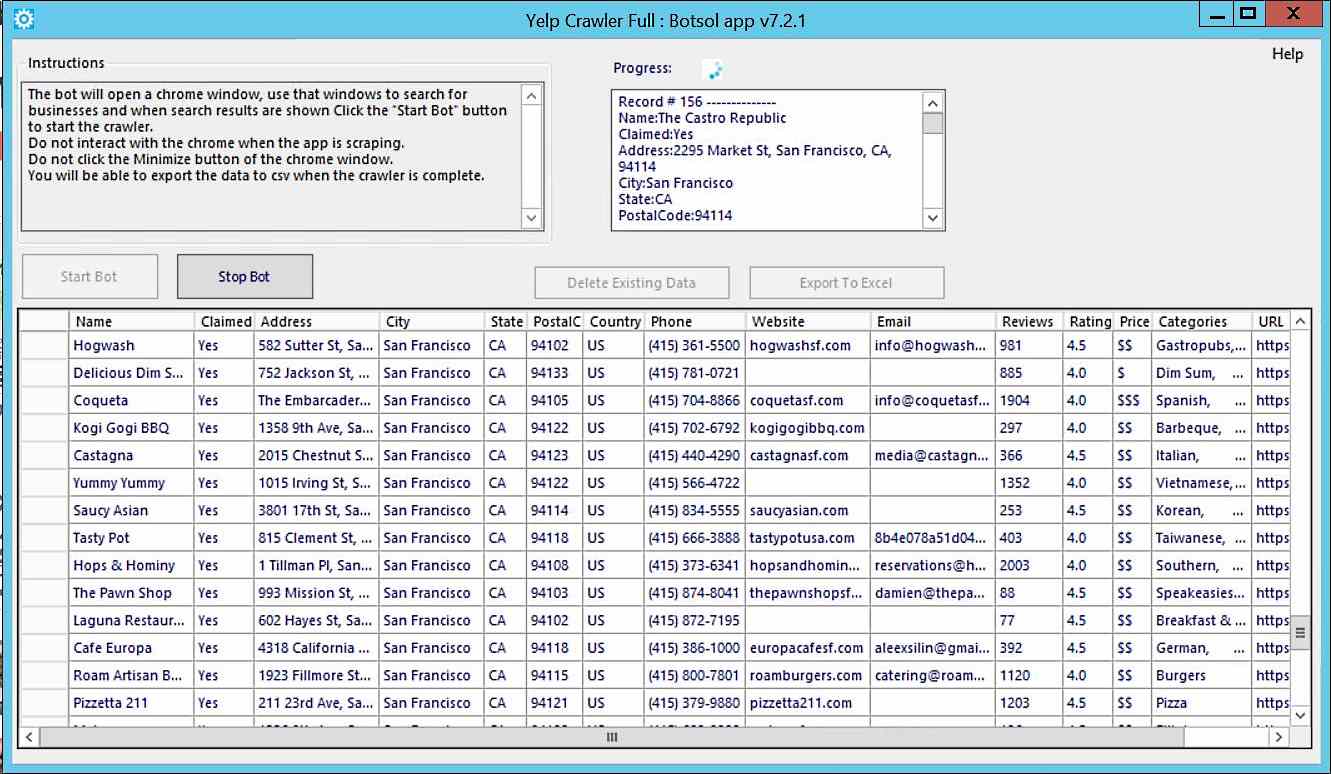
Task: Sort by the Name column header
Action: point(132,322)
